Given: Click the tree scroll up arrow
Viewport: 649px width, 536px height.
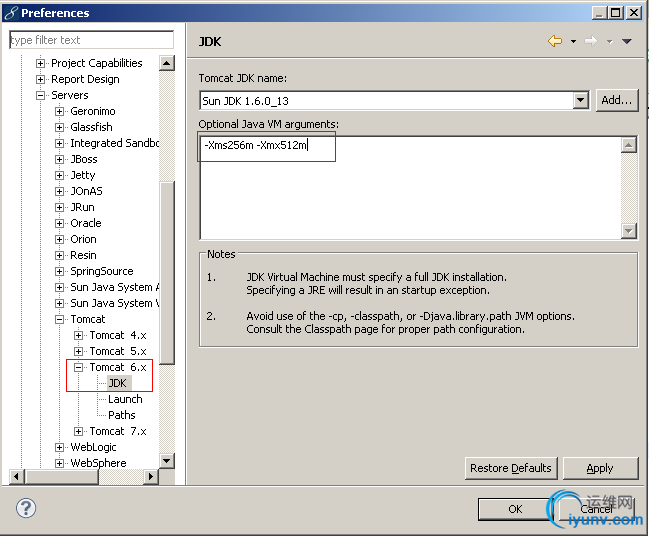Looking at the screenshot, I should (166, 63).
